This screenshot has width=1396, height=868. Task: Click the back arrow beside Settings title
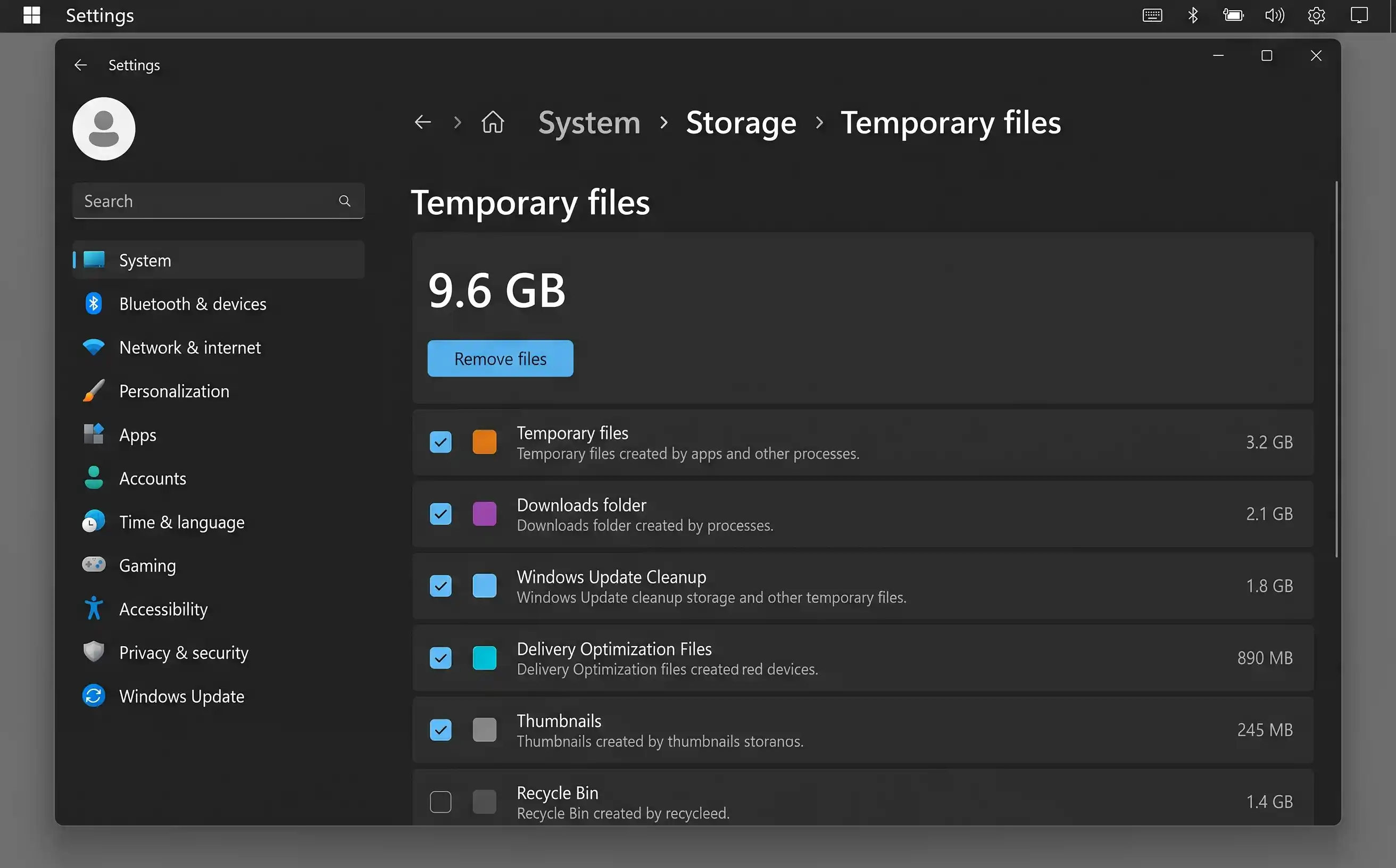(x=81, y=65)
